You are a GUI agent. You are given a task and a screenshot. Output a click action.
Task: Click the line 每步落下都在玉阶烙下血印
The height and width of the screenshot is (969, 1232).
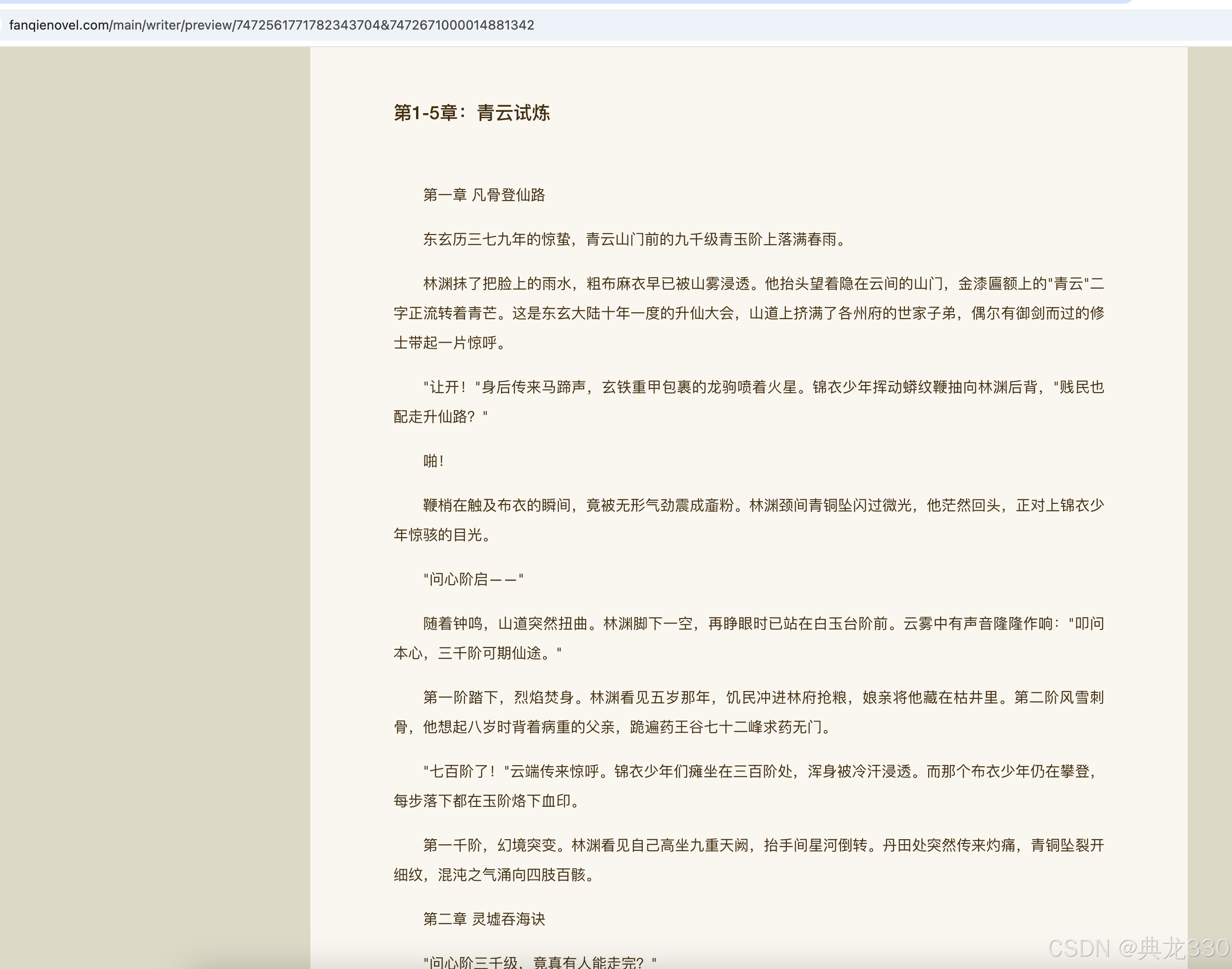[x=486, y=801]
